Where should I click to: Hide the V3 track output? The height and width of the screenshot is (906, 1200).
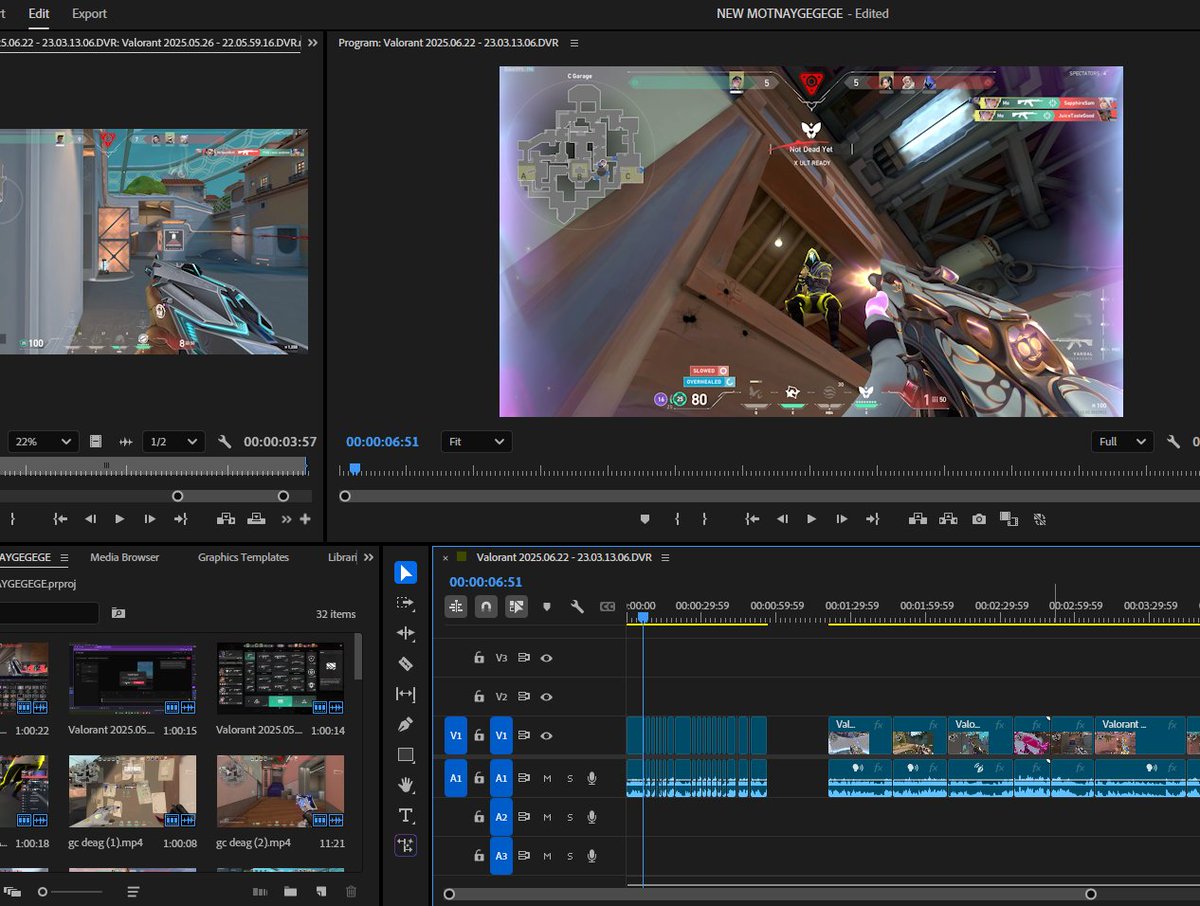547,658
